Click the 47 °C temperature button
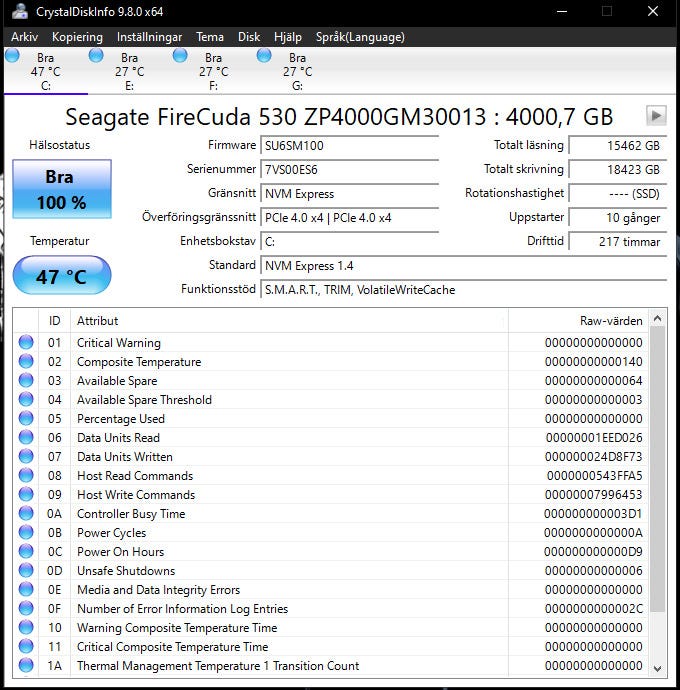Image resolution: width=680 pixels, height=690 pixels. [62, 275]
